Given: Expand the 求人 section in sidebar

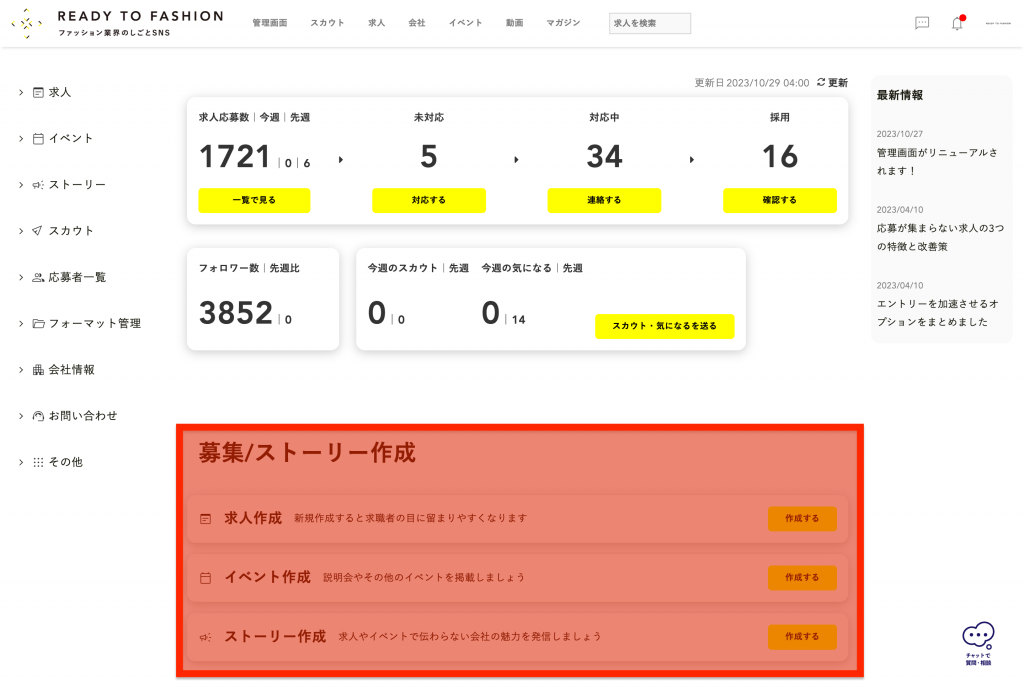Looking at the screenshot, I should click(x=20, y=92).
